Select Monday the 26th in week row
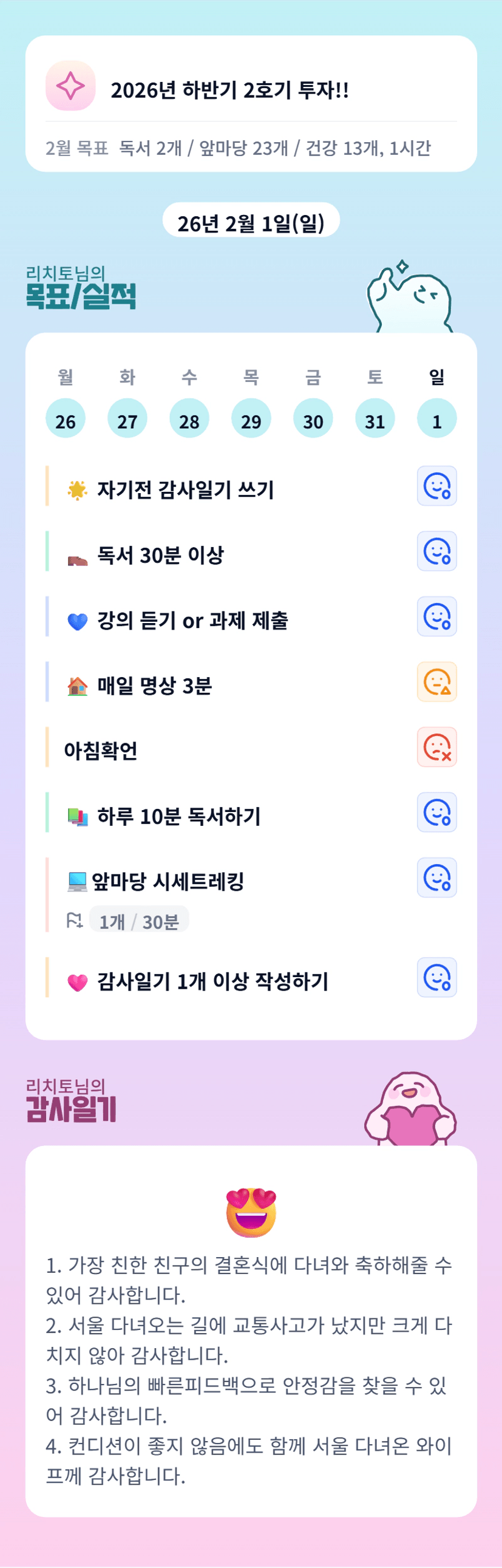Screen dimensions: 502x1568 tap(66, 419)
